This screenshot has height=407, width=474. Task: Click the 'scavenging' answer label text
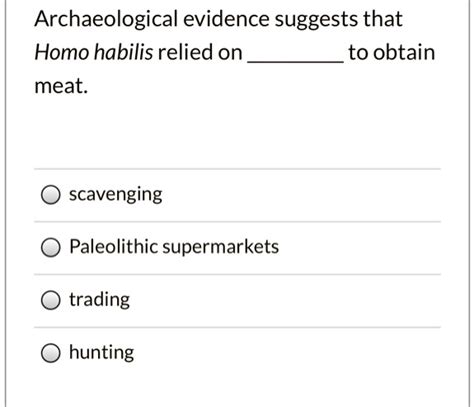tap(116, 195)
